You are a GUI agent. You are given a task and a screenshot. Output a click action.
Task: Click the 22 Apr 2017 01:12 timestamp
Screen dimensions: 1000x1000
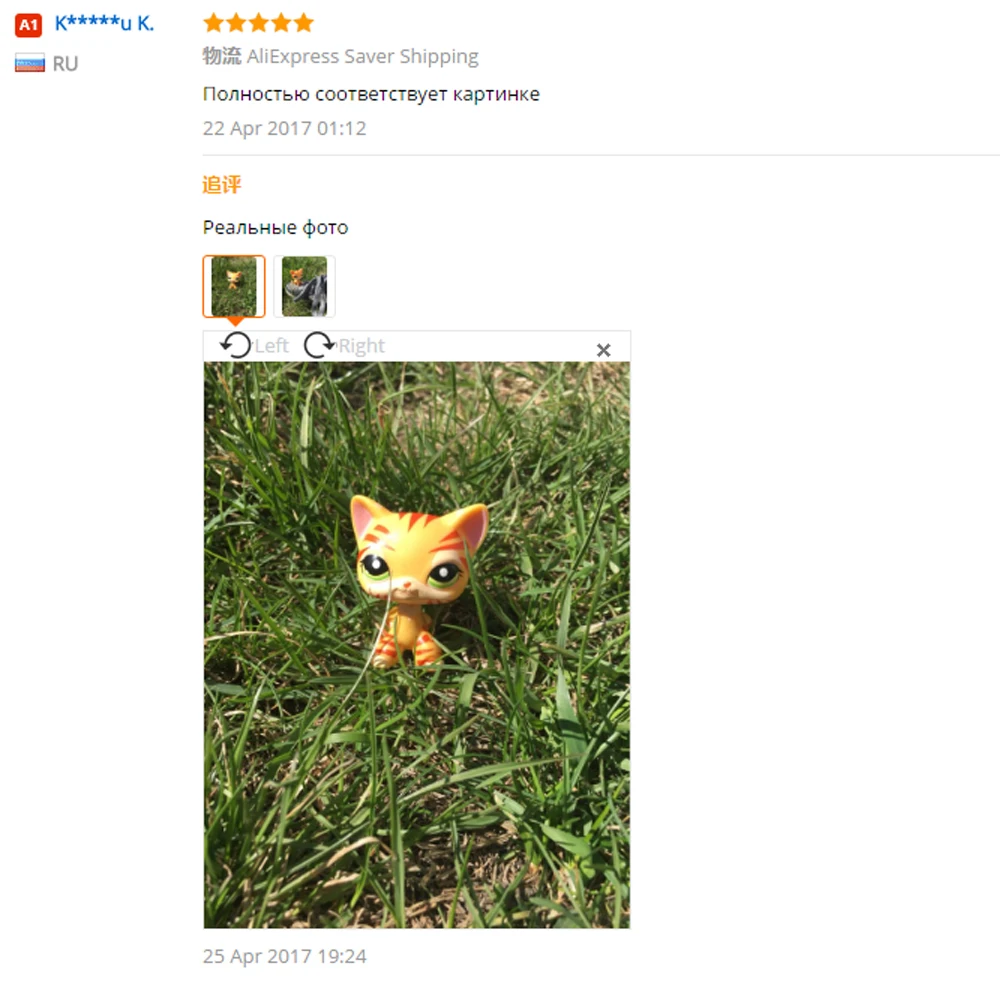coord(284,128)
